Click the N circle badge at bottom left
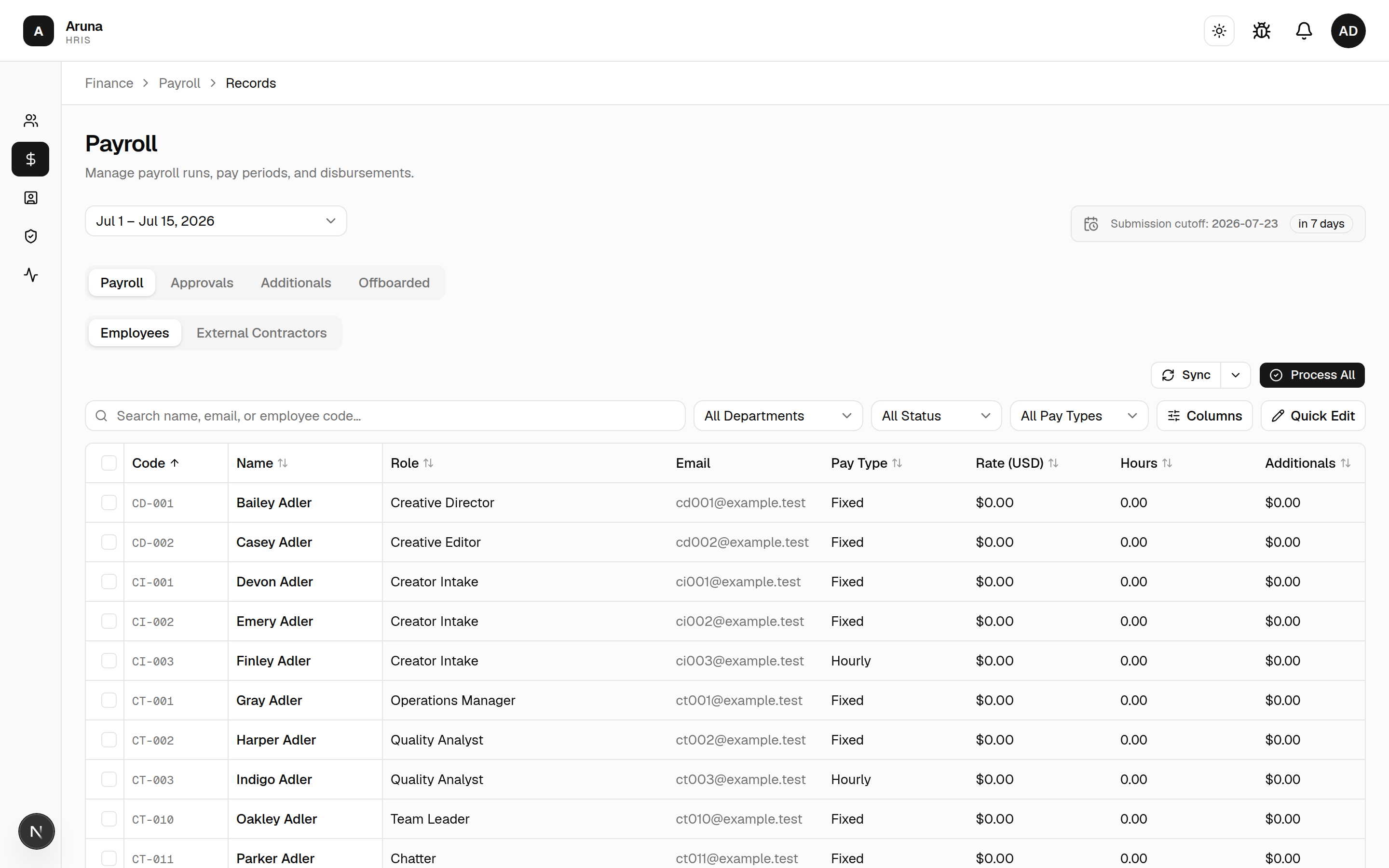The height and width of the screenshot is (868, 1389). [36, 831]
